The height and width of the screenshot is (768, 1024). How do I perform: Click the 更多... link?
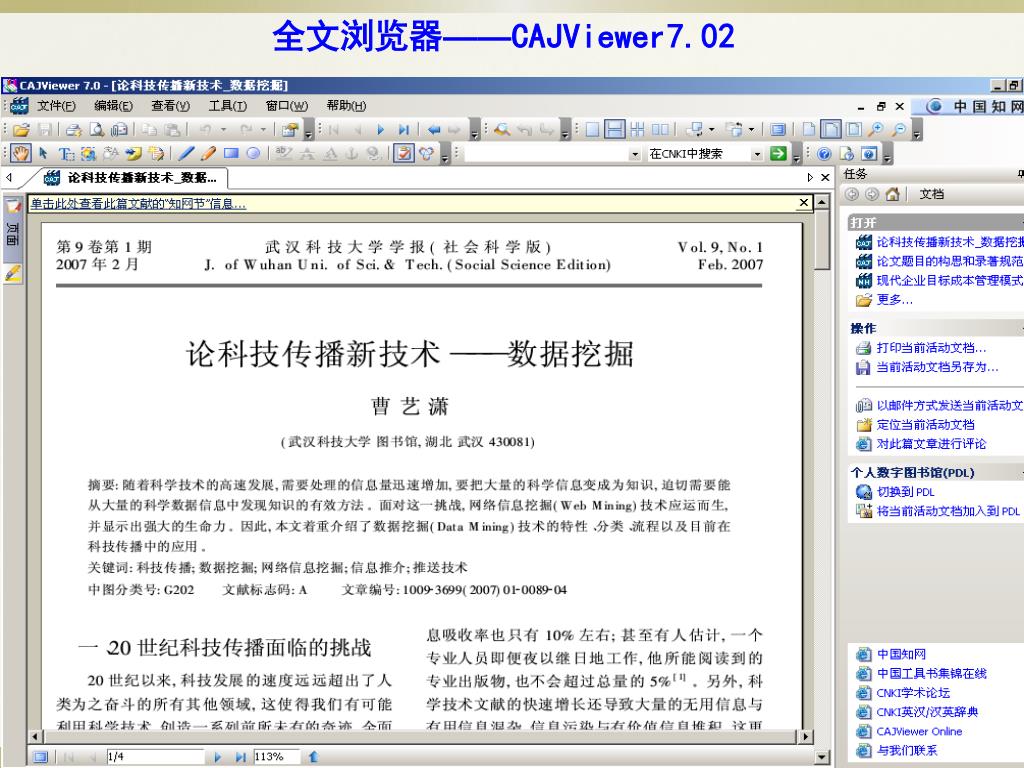point(895,300)
